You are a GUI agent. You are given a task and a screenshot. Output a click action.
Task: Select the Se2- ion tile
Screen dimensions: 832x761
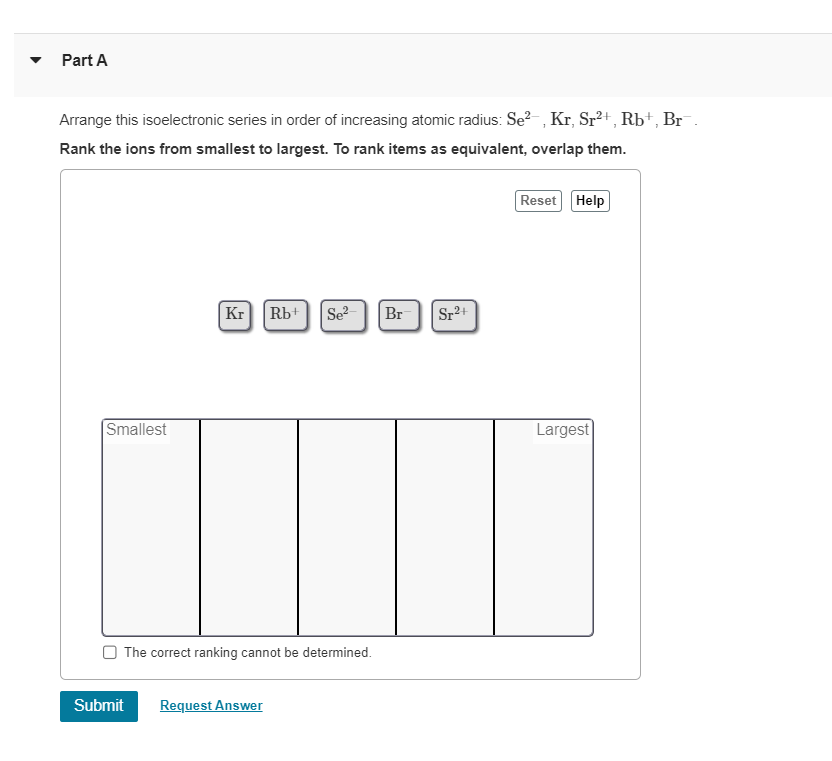343,314
